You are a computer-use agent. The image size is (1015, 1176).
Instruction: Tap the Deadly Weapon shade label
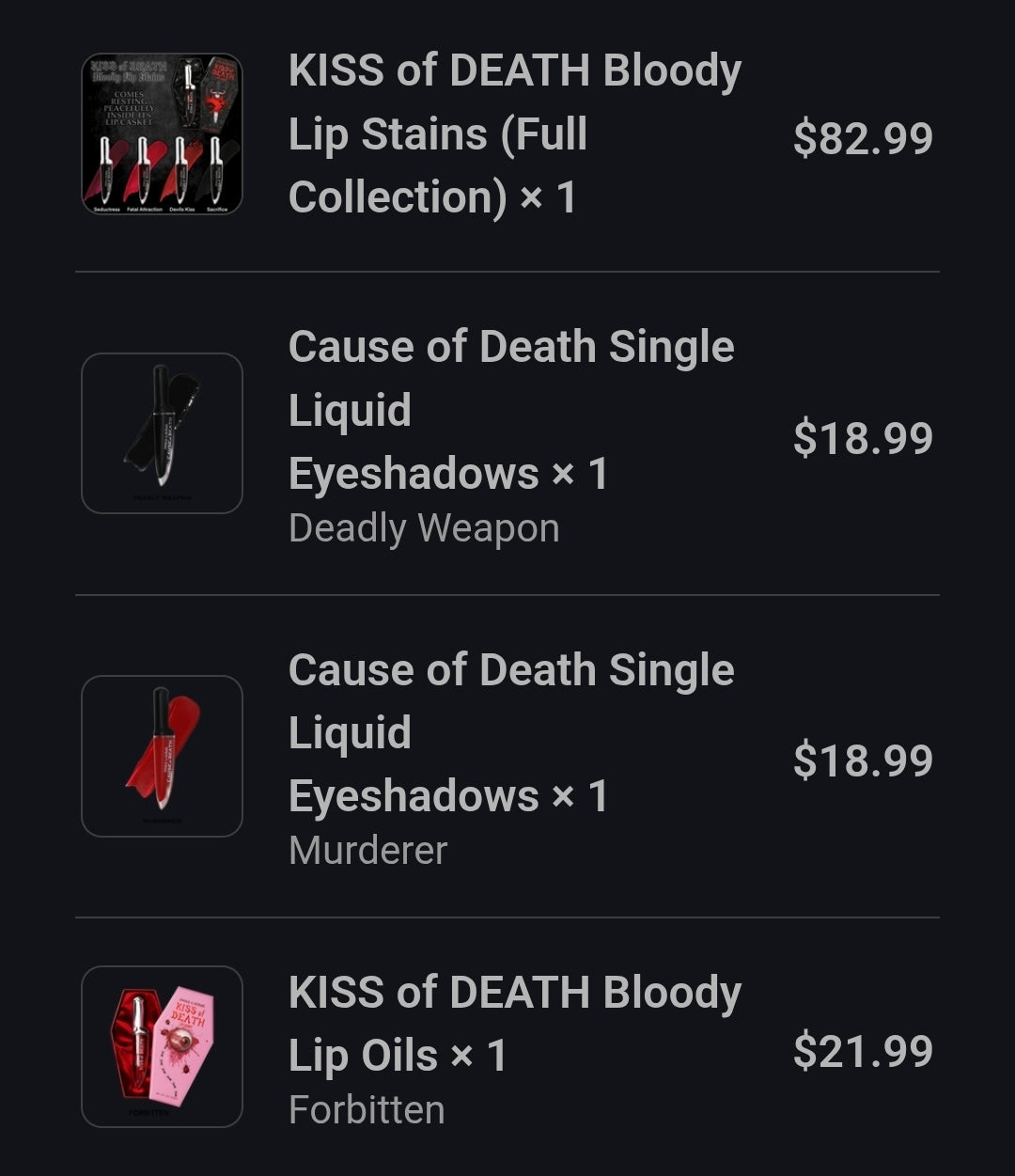coord(424,528)
